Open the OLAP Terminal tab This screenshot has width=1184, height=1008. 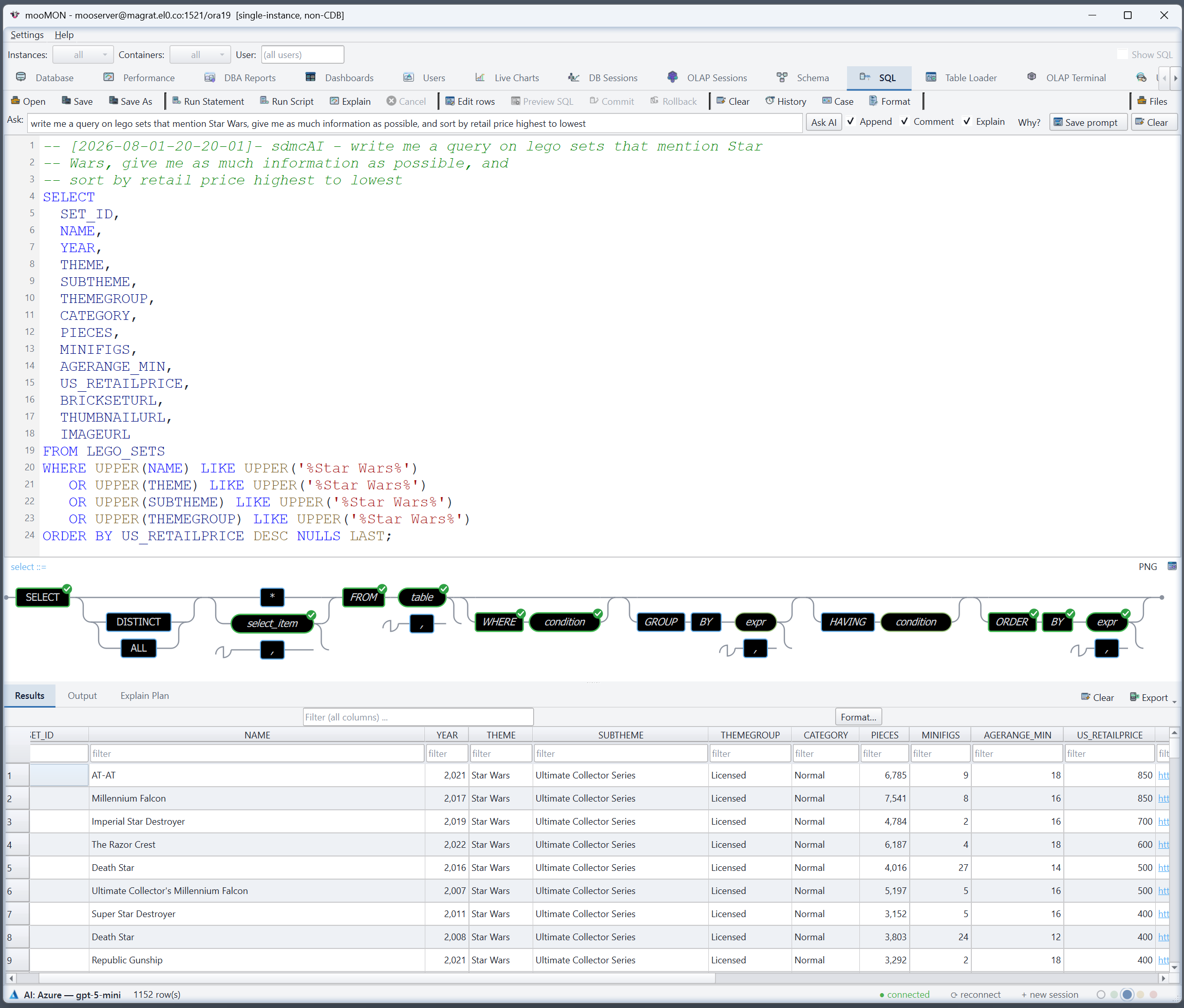(x=1067, y=78)
